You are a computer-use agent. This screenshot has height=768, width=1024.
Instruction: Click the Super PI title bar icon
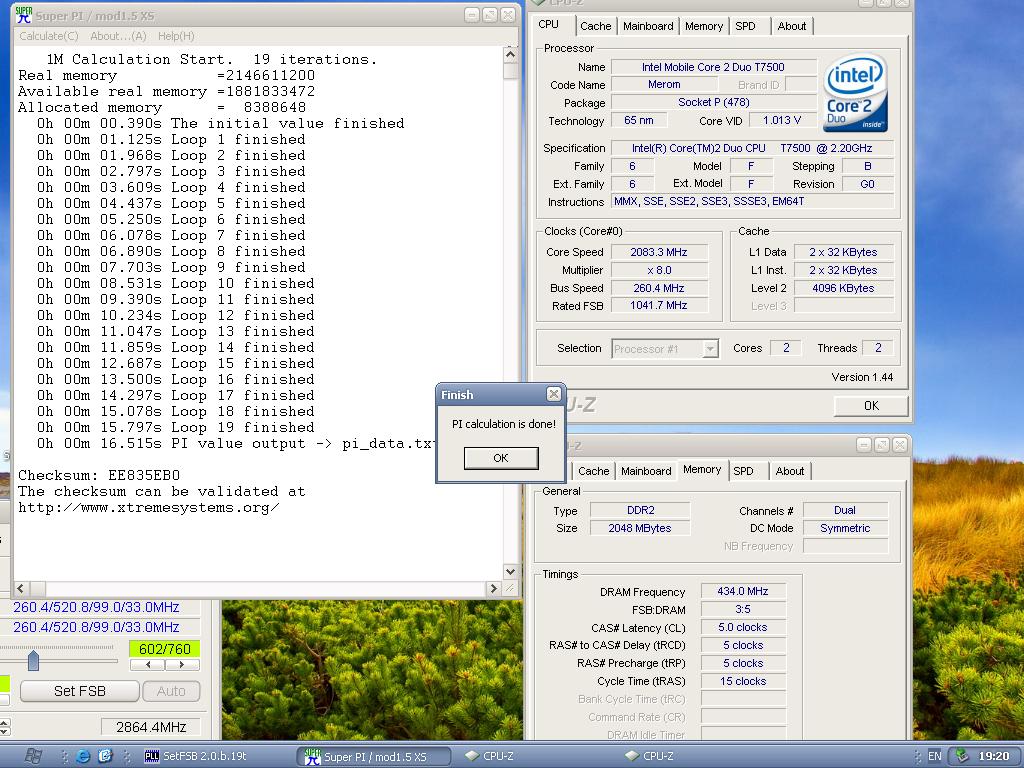(23, 15)
